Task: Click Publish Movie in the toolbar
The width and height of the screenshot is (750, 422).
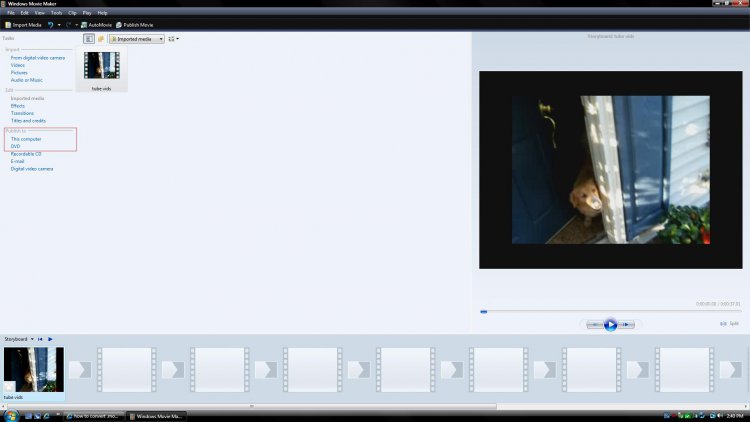Action: click(x=134, y=25)
